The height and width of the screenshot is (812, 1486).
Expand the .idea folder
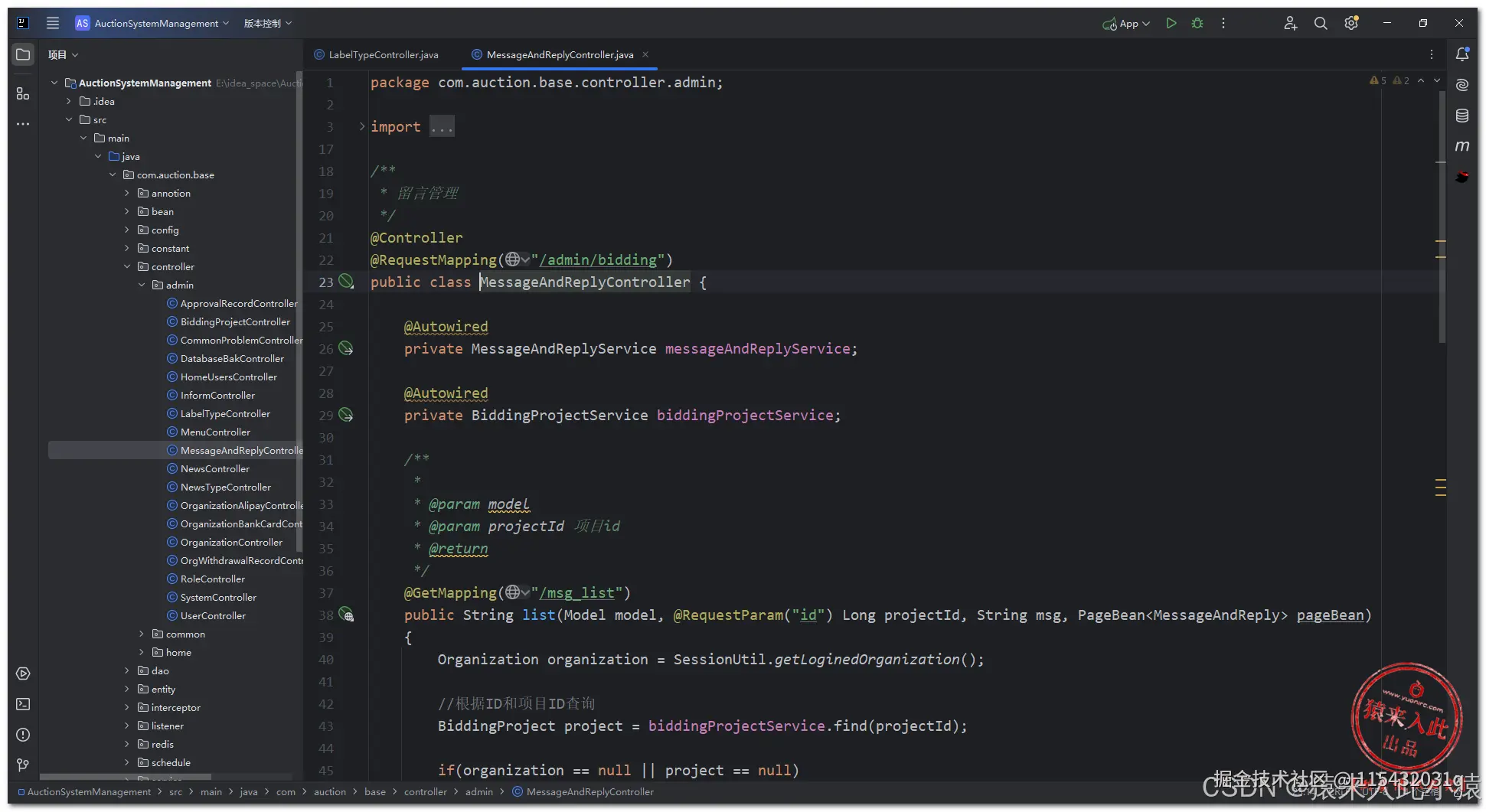click(69, 101)
